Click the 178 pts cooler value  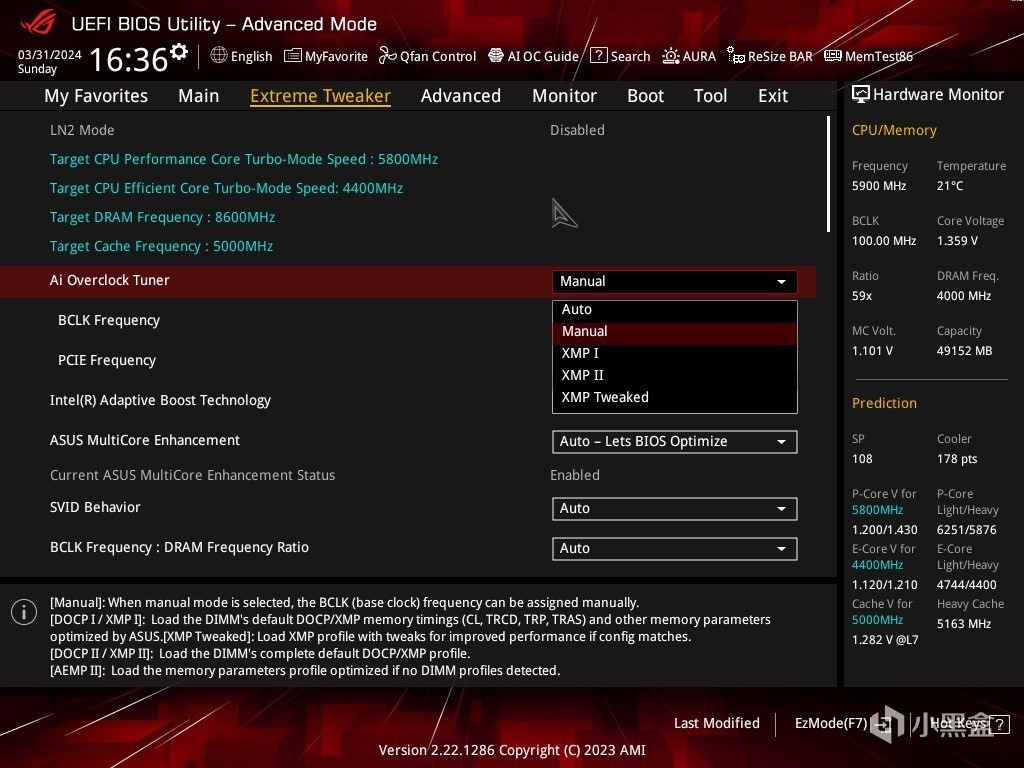pos(957,459)
